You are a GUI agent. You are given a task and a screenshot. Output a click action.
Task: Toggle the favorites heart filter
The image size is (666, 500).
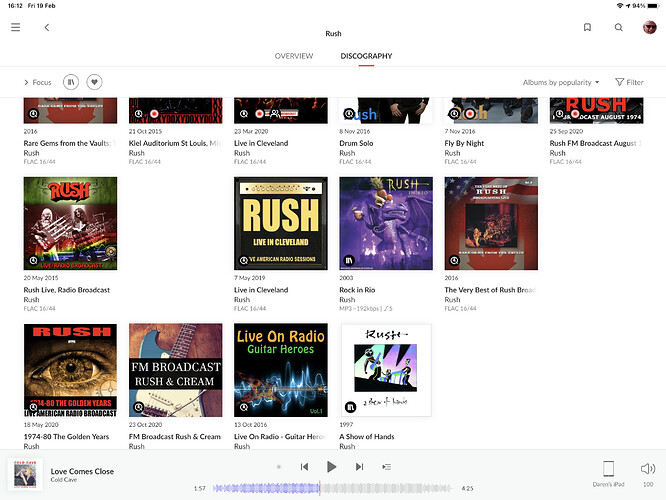pyautogui.click(x=94, y=82)
